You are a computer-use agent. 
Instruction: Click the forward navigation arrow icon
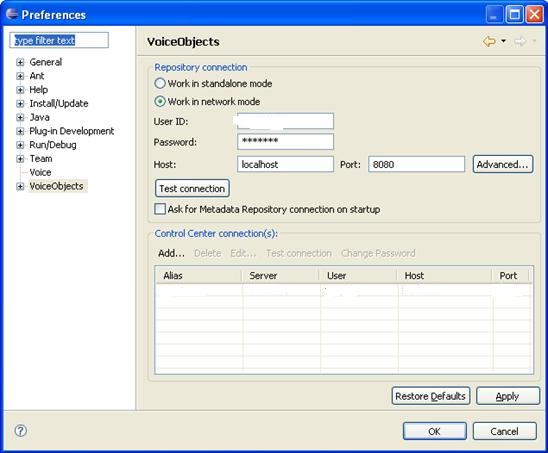520,41
